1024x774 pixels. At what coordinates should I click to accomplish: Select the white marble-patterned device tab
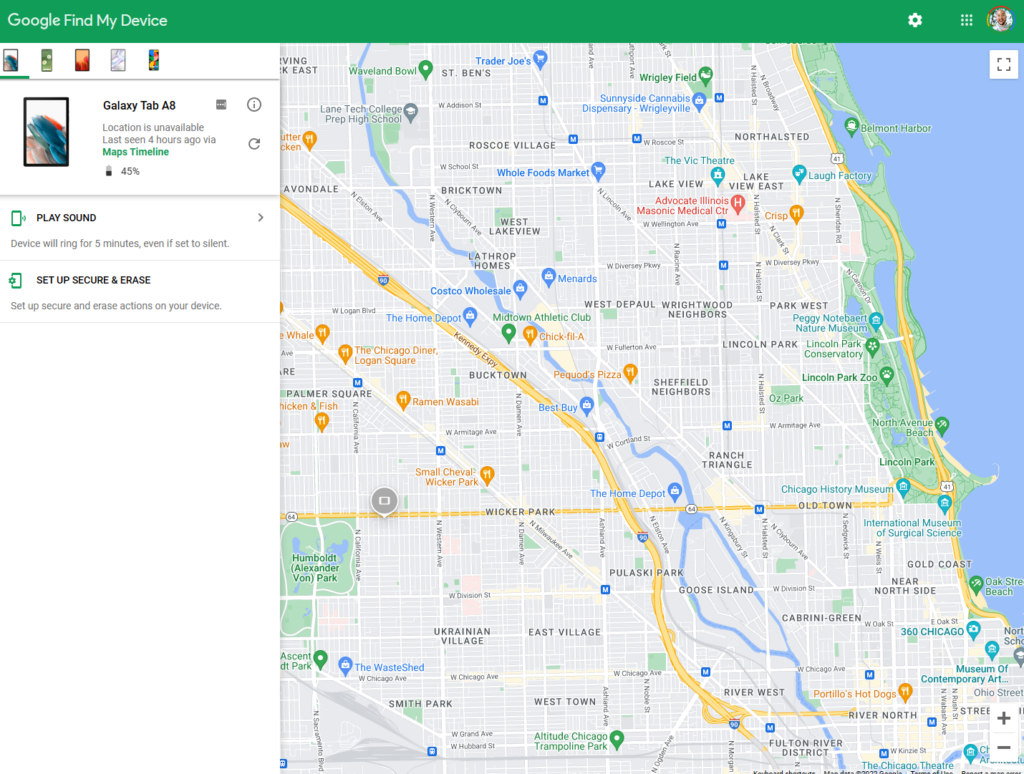coord(118,60)
